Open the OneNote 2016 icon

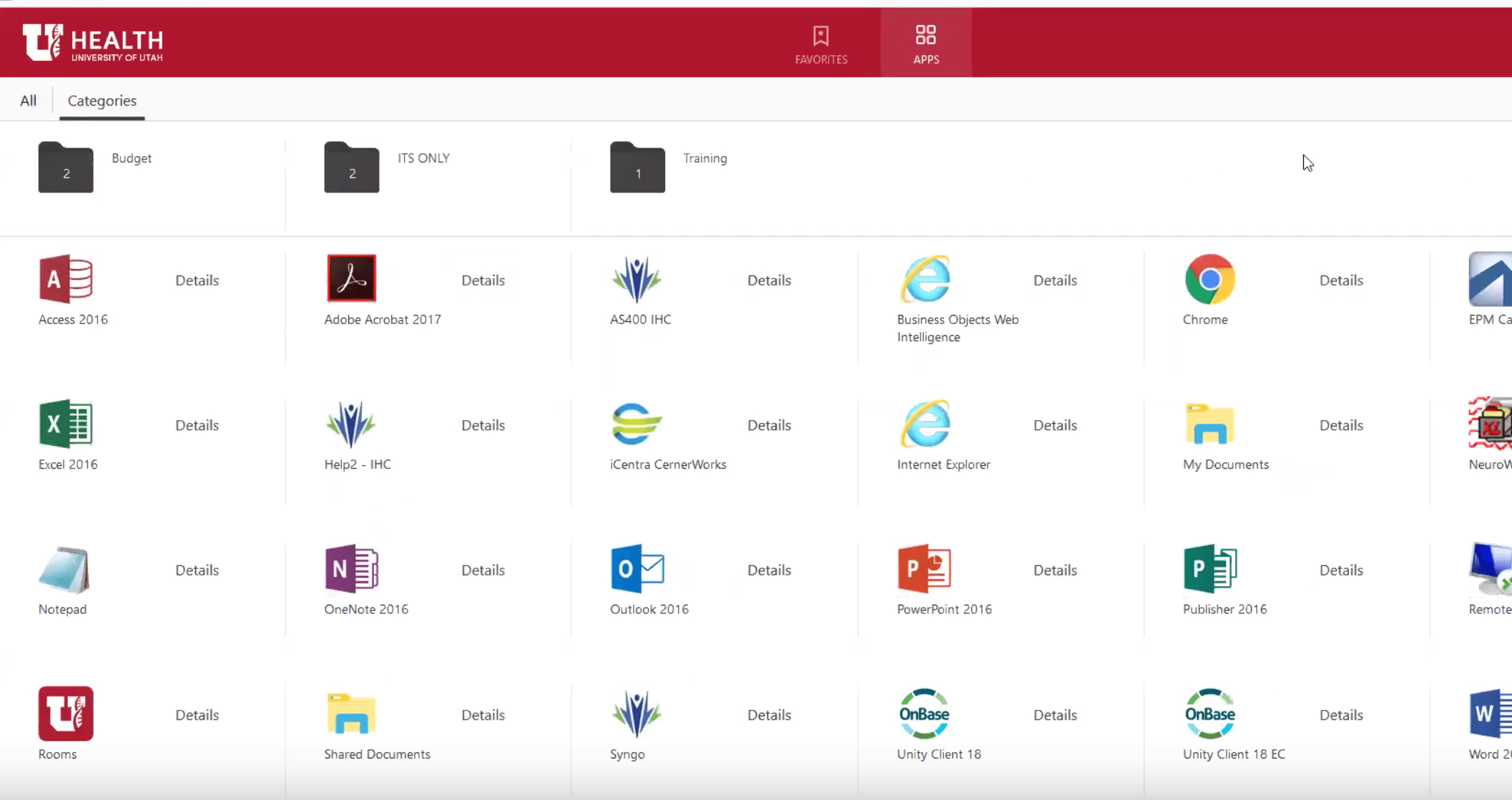coord(351,570)
